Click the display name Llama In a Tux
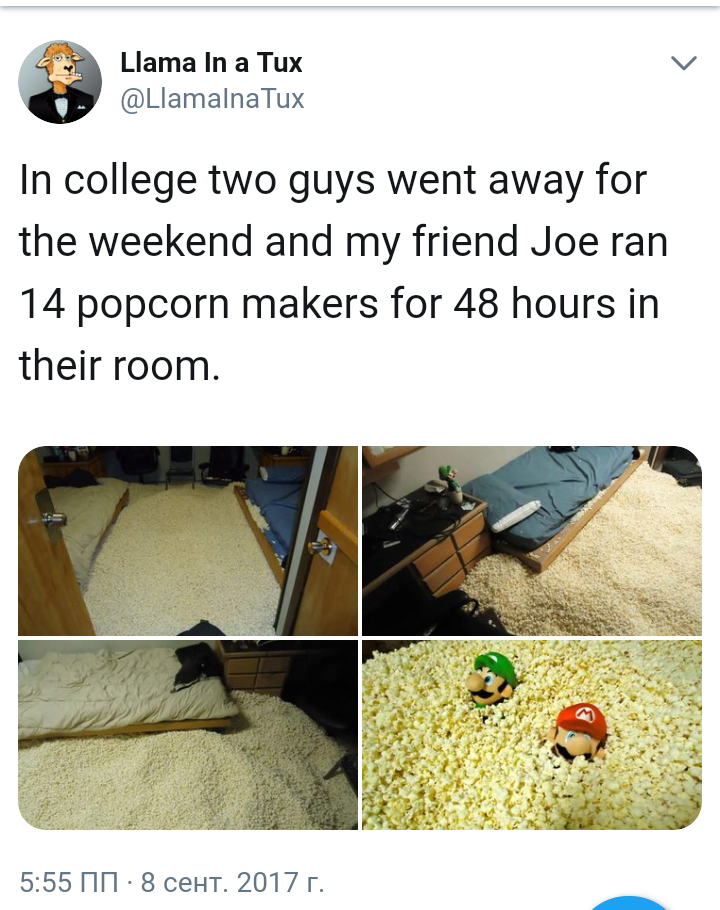The height and width of the screenshot is (910, 720). coord(211,62)
